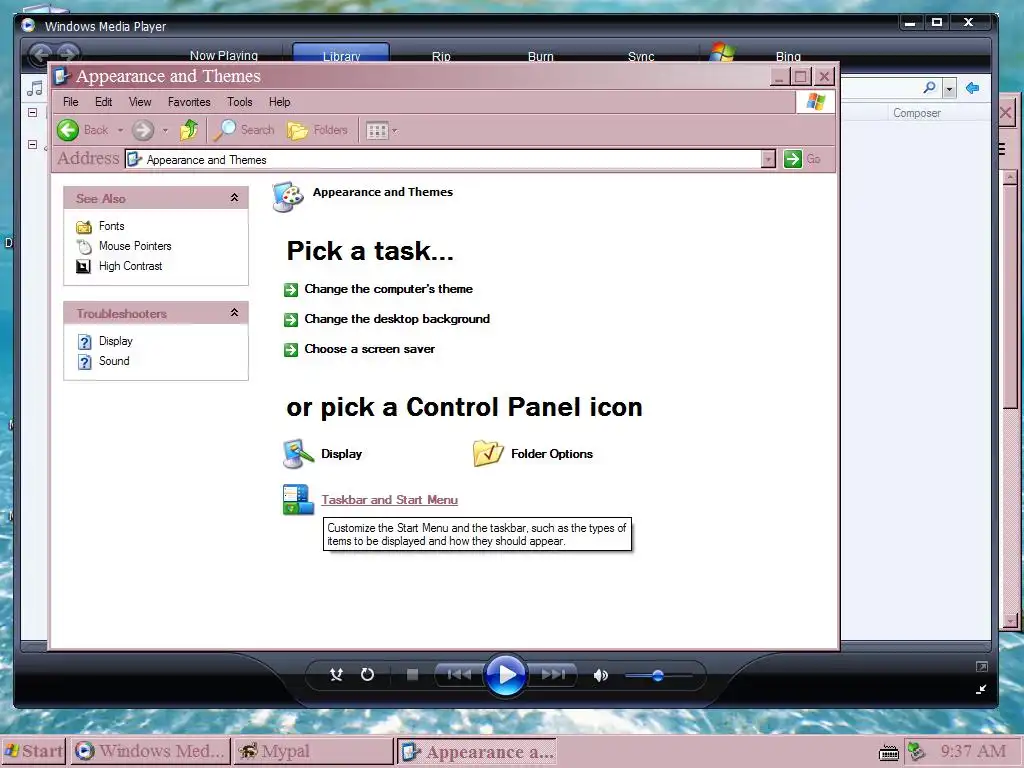Image resolution: width=1024 pixels, height=768 pixels.
Task: Open Mouse Pointers link
Action: coord(135,246)
